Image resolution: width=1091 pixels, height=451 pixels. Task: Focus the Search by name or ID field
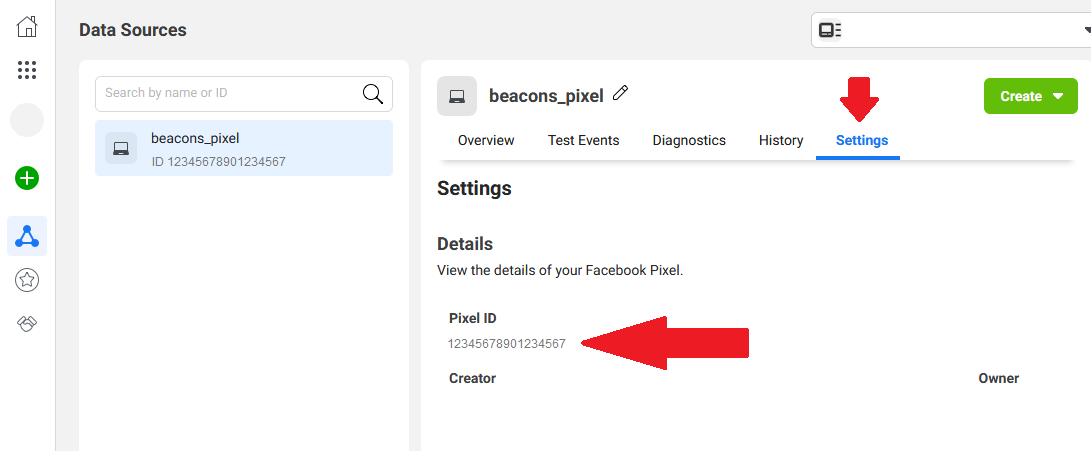pyautogui.click(x=244, y=94)
